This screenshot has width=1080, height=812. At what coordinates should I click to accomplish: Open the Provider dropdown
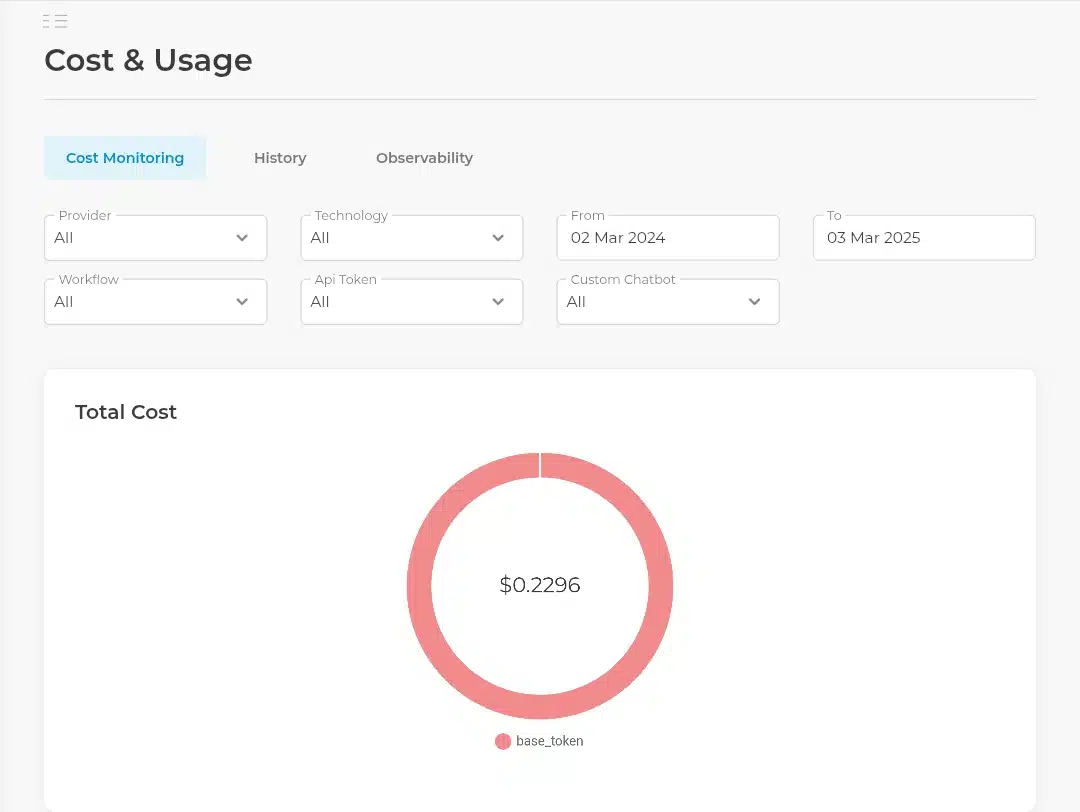pos(156,238)
